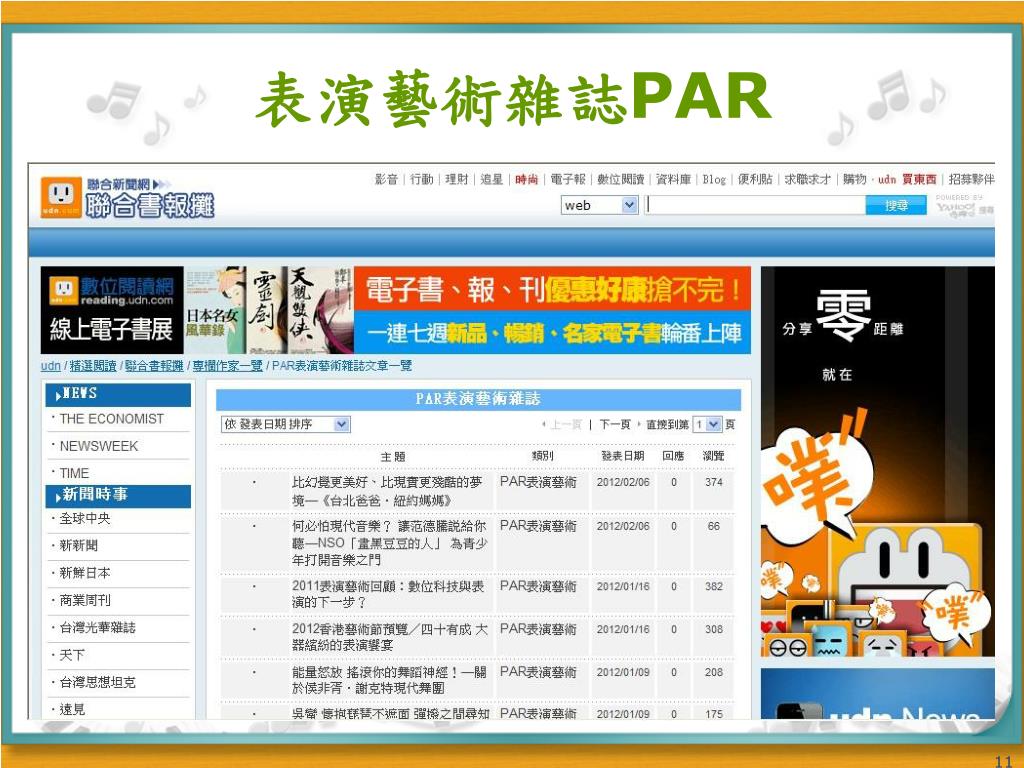This screenshot has height=768, width=1024.
Task: Click the NEWS sidebar header
Action: [118, 394]
